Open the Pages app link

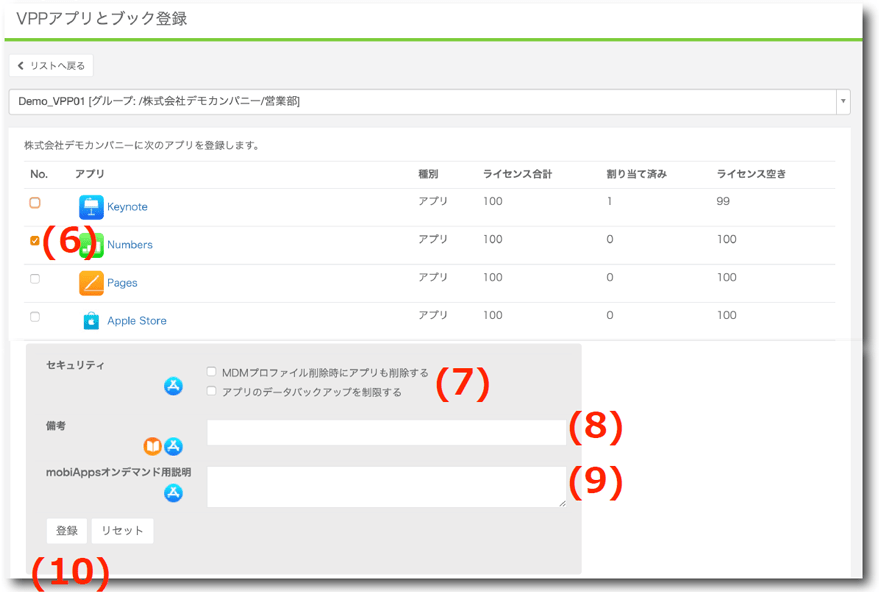122,283
